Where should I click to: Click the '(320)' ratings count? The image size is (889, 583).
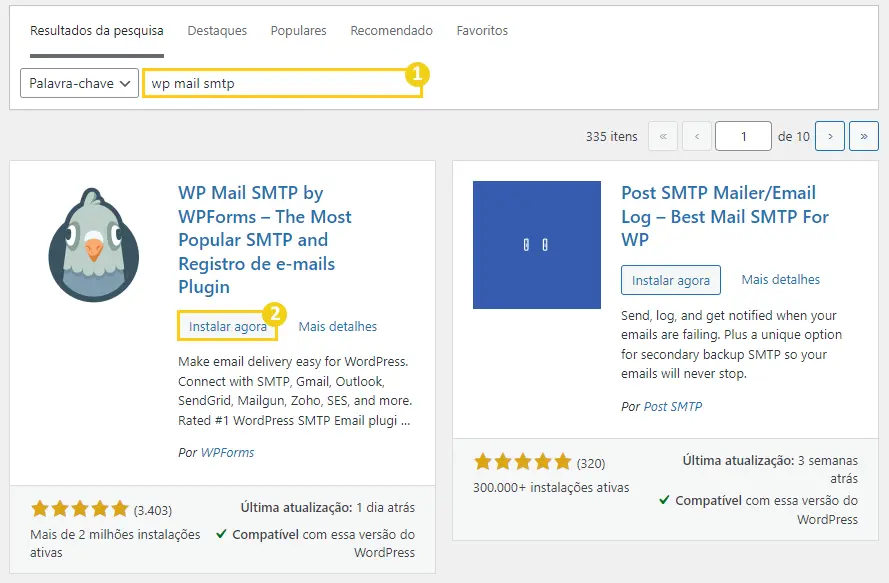click(x=591, y=463)
